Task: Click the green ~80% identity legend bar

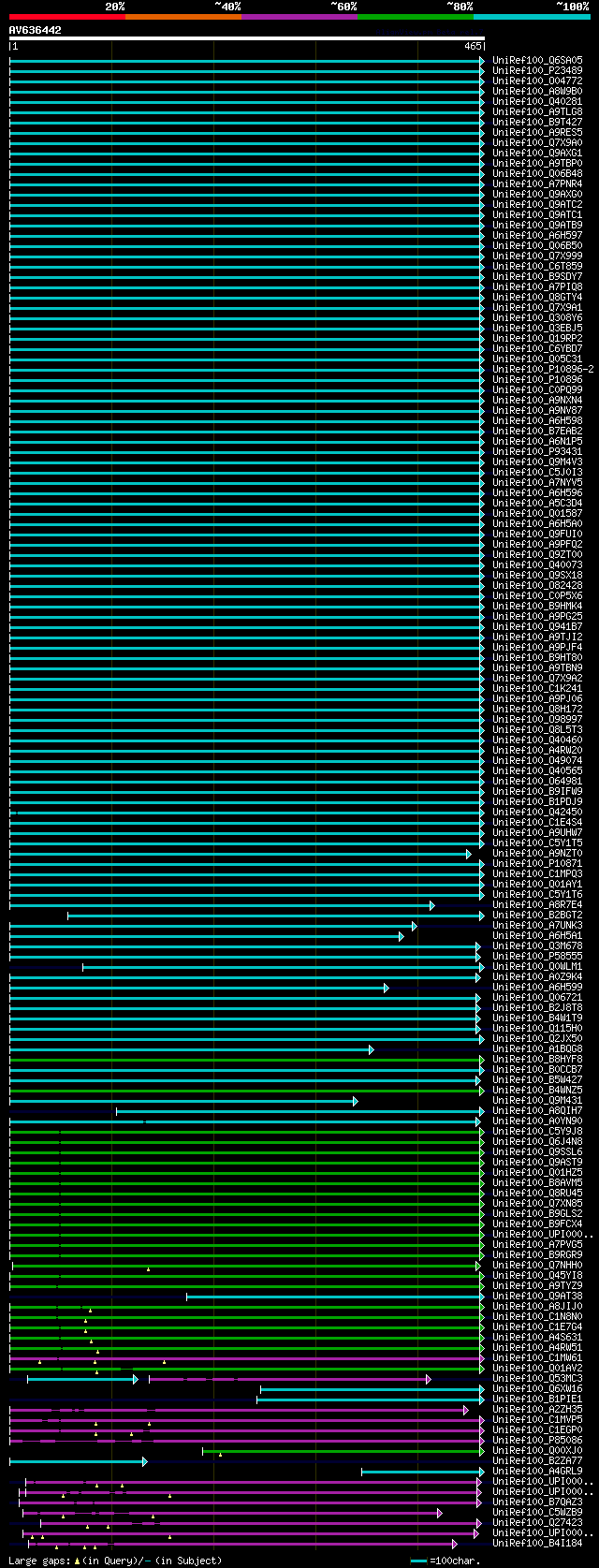Action: [416, 17]
